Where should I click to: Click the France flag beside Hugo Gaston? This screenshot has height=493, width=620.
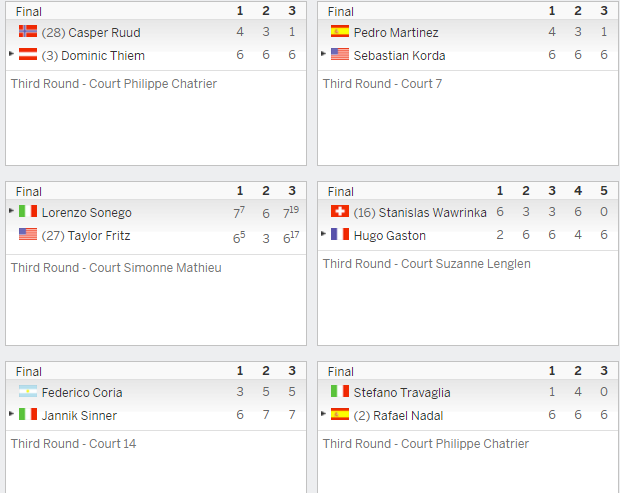coord(340,234)
